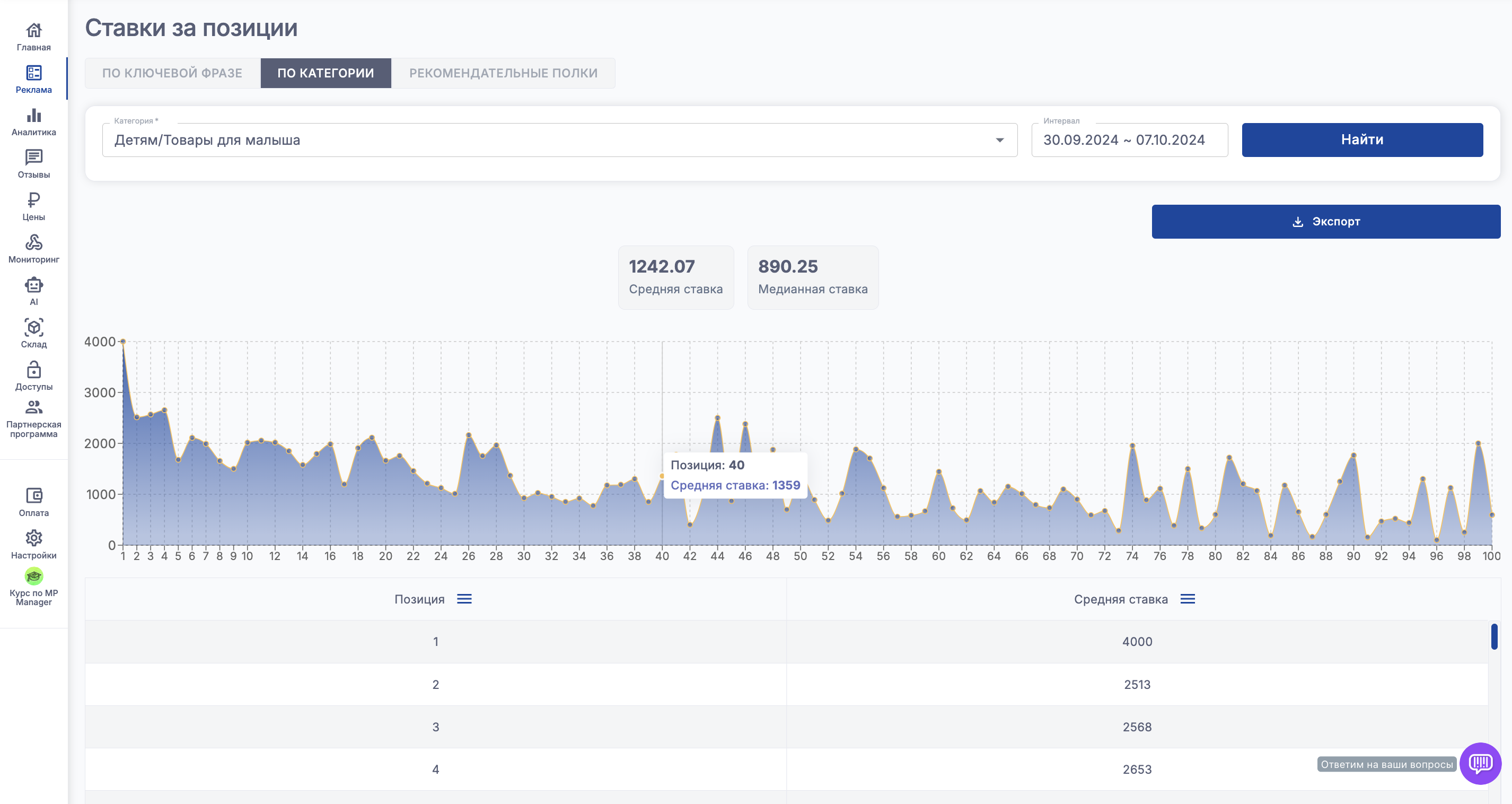The height and width of the screenshot is (804, 1512).
Task: Open Оплата wallet icon
Action: coord(33,496)
